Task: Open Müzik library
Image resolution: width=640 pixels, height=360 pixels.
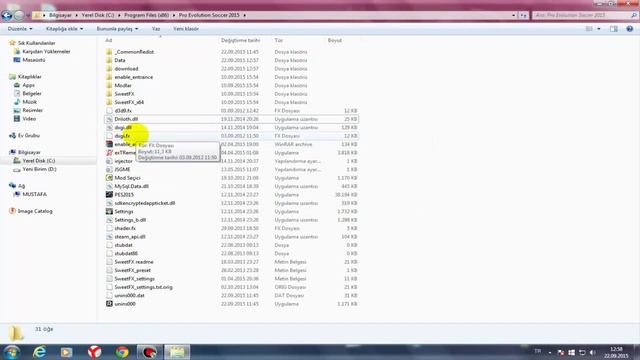Action: [x=29, y=102]
